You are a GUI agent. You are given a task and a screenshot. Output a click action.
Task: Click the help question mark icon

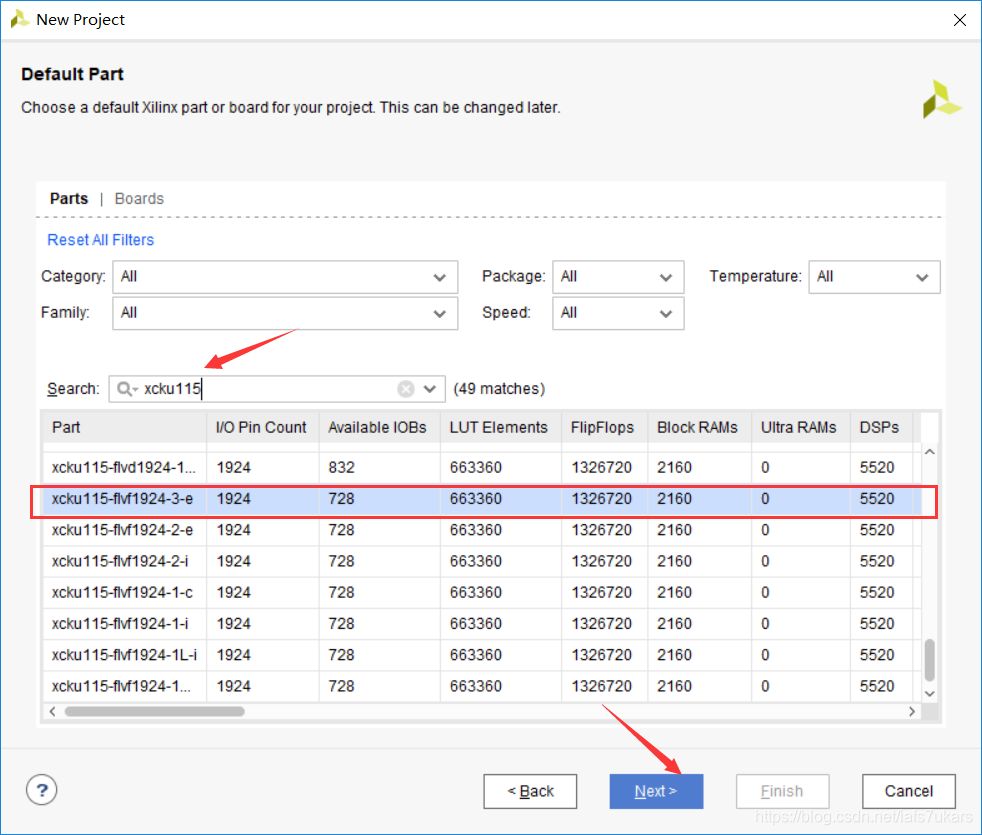41,790
